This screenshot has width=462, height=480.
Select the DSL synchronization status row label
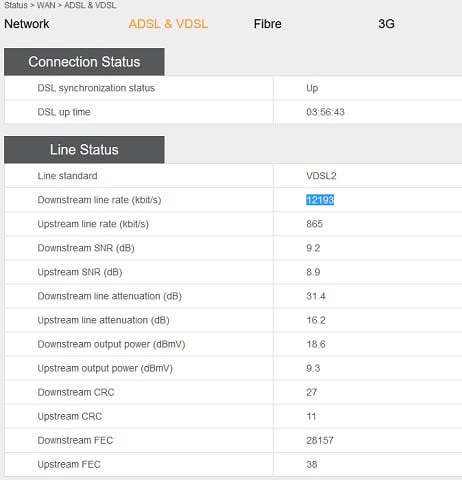coord(96,88)
